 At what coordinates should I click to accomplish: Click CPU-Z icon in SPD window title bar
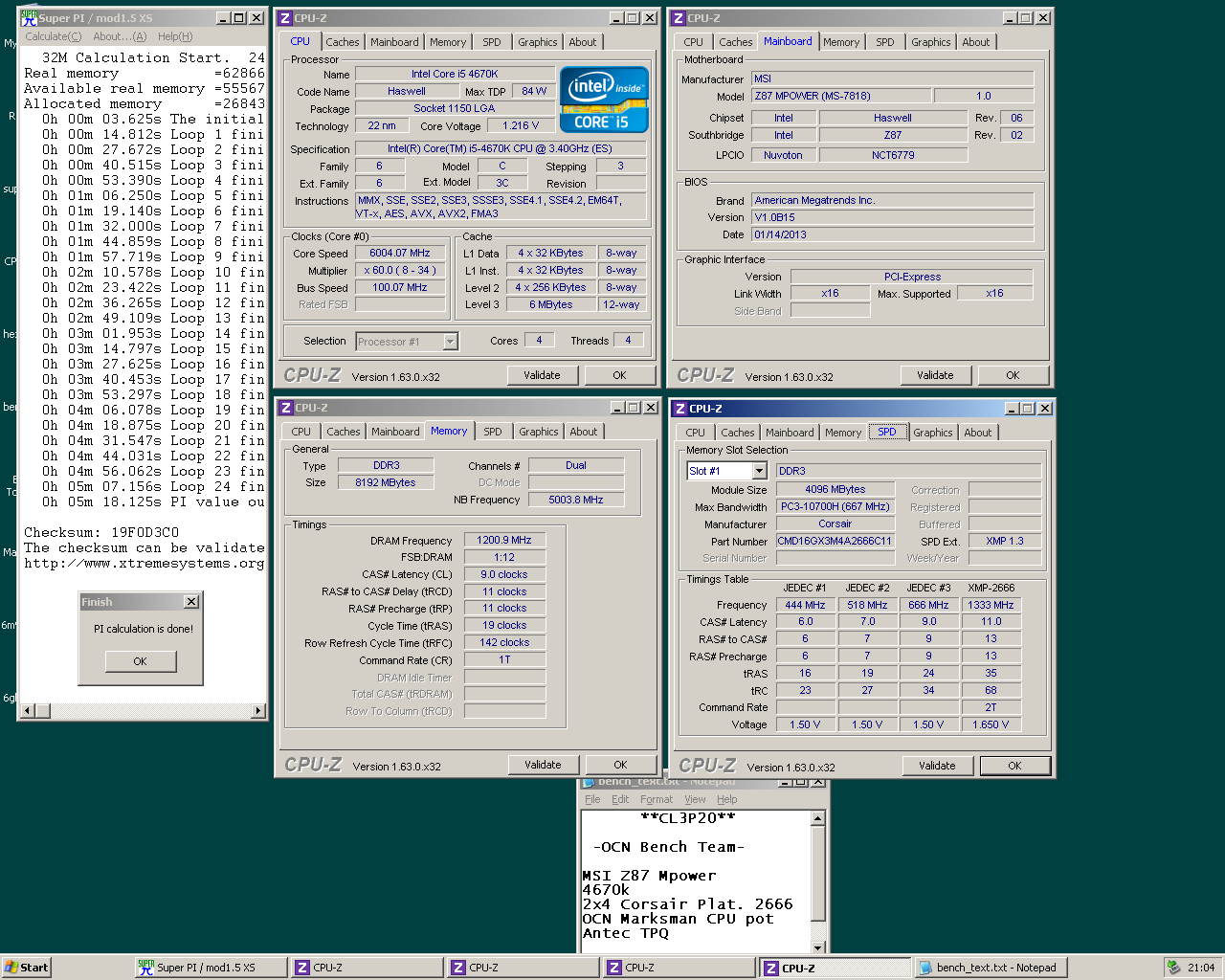pyautogui.click(x=680, y=409)
